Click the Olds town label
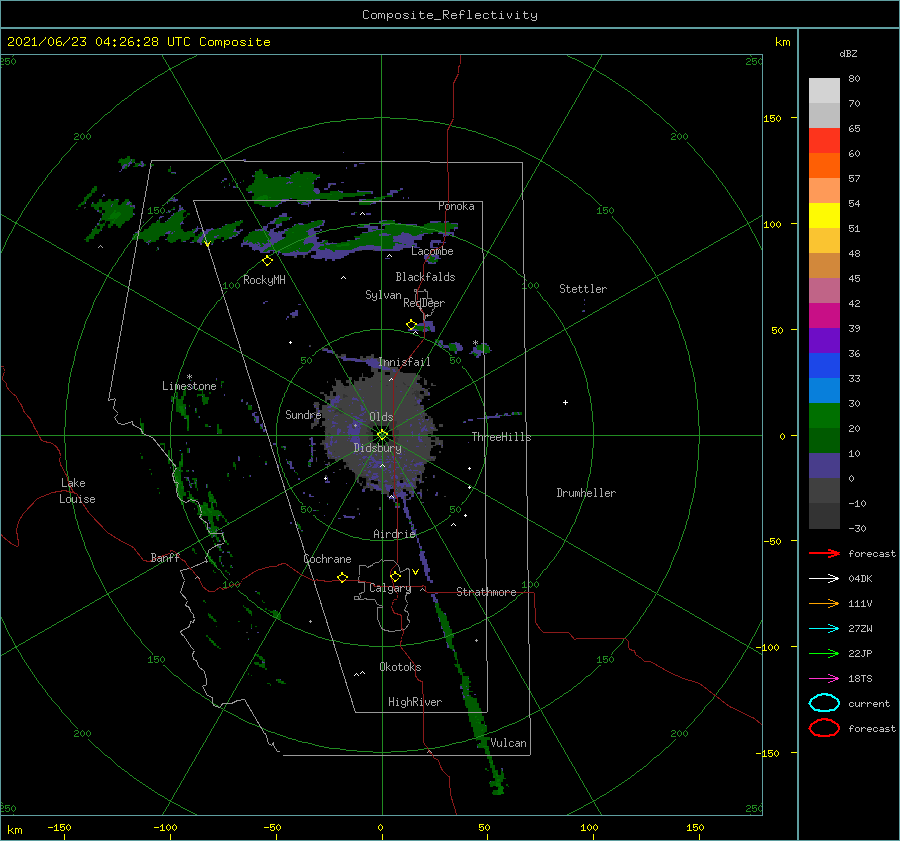This screenshot has width=900, height=841. (x=381, y=417)
